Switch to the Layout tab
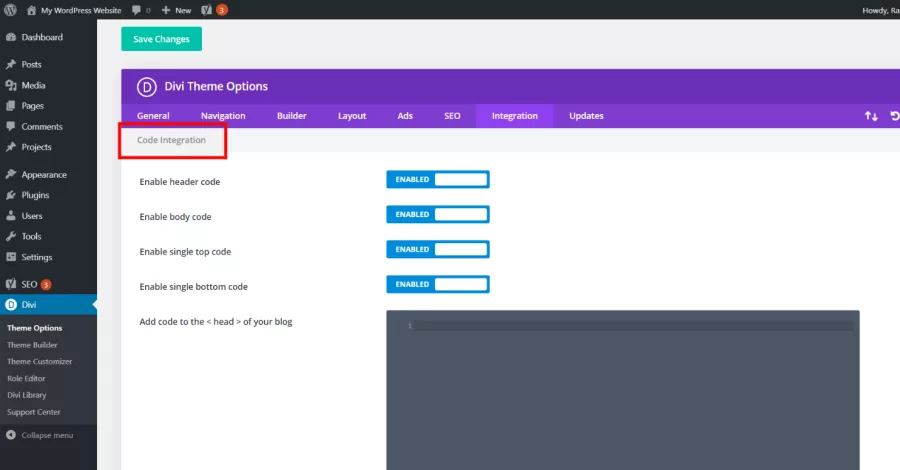This screenshot has height=470, width=900. (352, 116)
